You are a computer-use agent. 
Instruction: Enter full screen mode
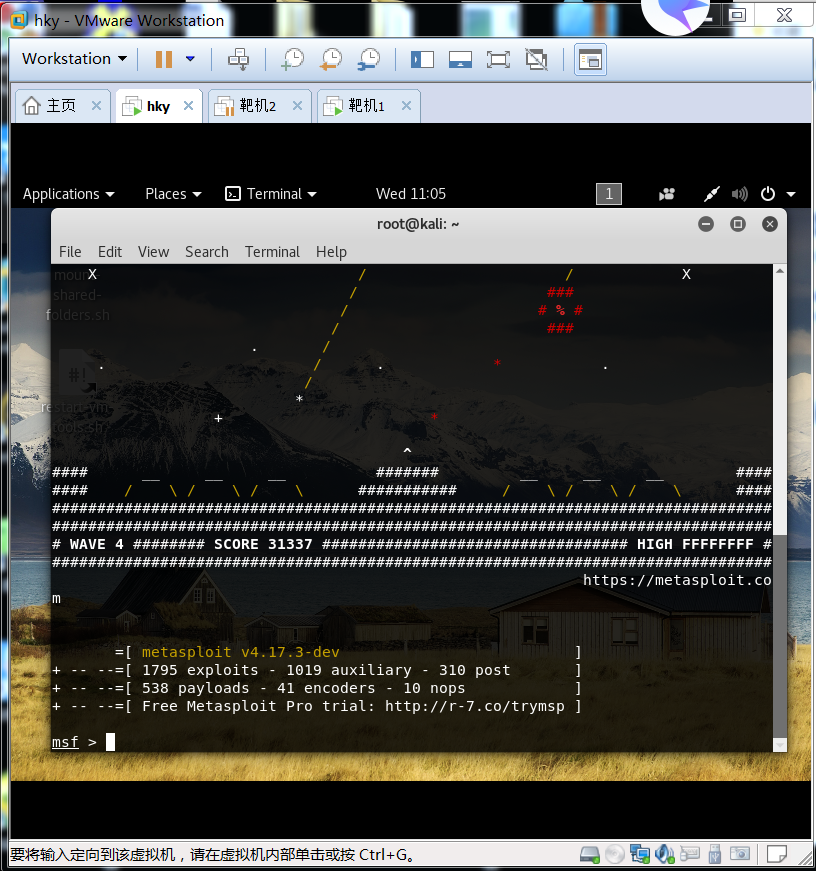pyautogui.click(x=498, y=59)
